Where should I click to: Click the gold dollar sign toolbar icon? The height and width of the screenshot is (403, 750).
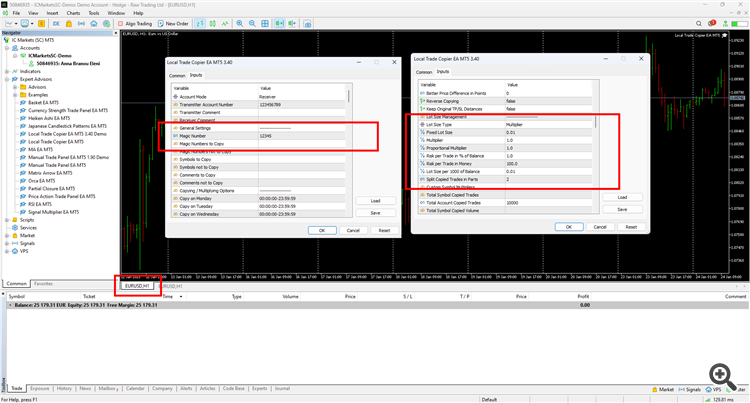pyautogui.click(x=42, y=23)
